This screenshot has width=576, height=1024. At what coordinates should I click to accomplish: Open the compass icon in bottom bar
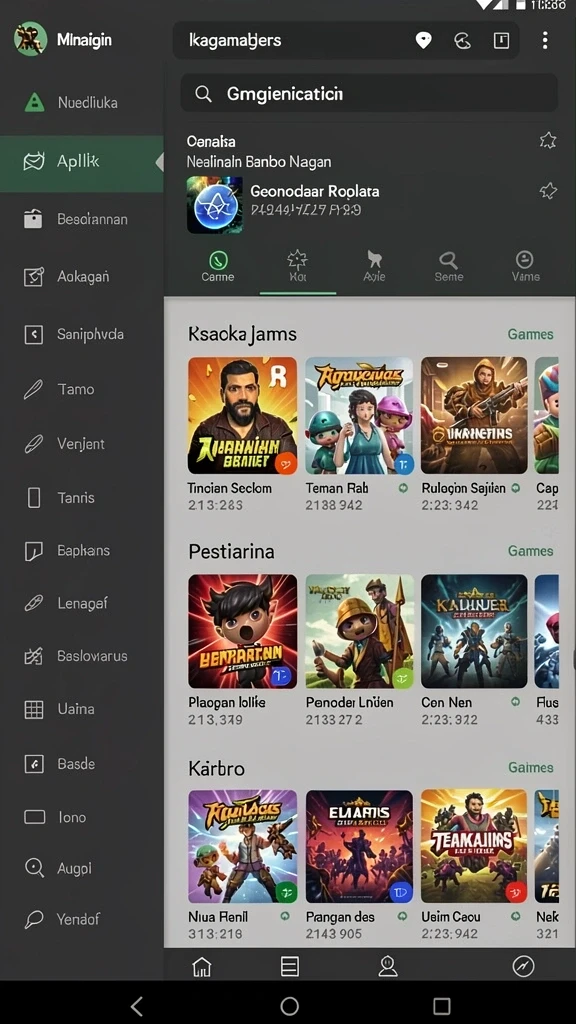523,966
